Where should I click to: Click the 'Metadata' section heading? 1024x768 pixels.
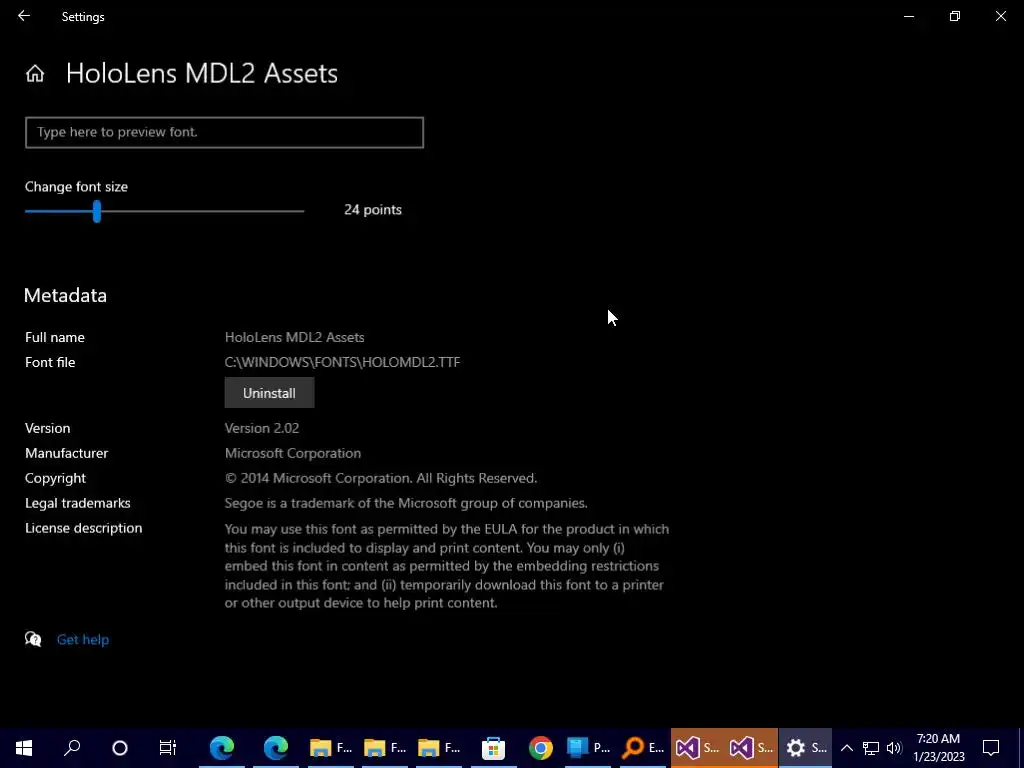click(x=65, y=295)
